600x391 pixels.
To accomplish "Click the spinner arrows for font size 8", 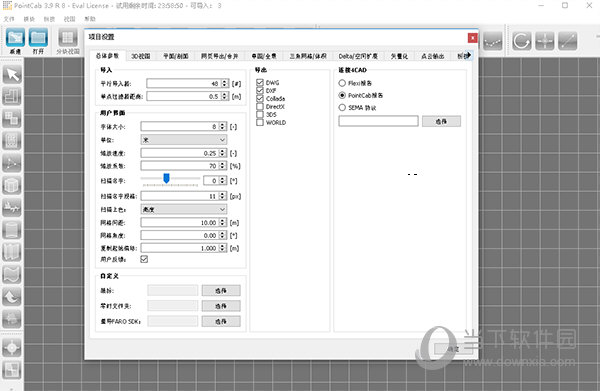I will (223, 127).
